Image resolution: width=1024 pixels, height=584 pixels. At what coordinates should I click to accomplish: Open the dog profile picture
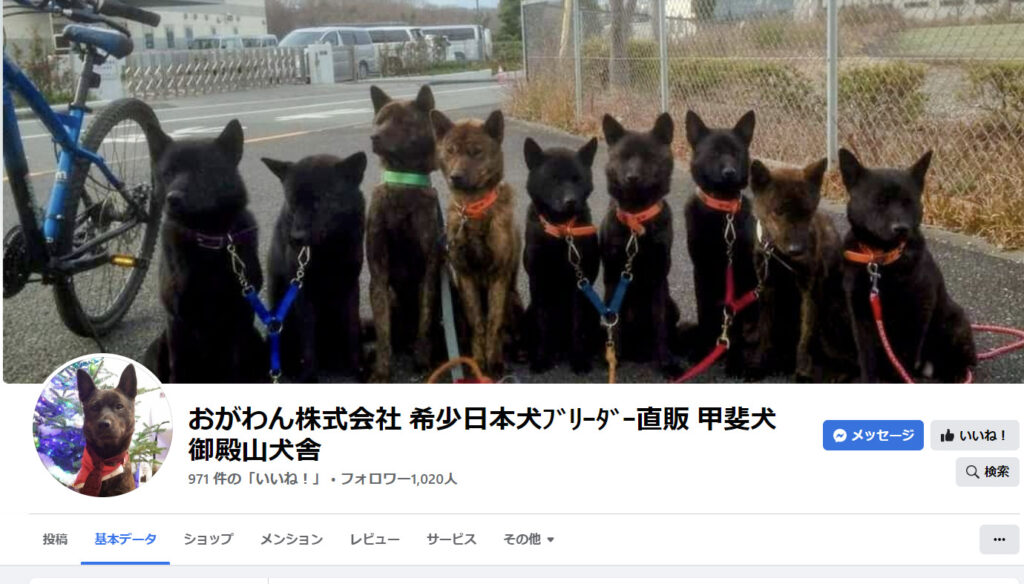pos(103,426)
